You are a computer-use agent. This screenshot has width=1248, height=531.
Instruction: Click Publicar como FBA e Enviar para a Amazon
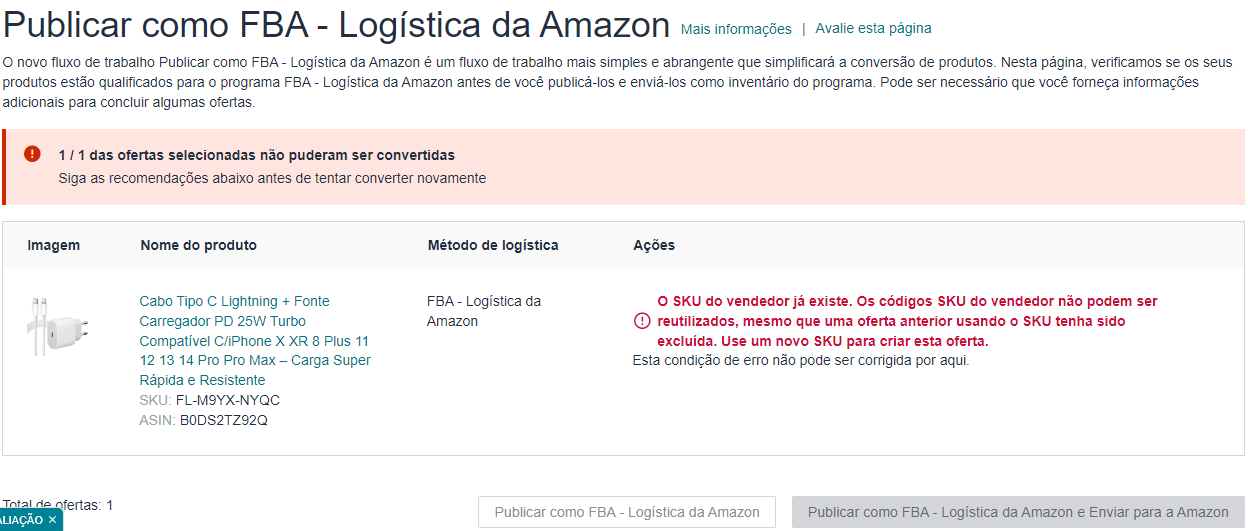(x=1018, y=512)
